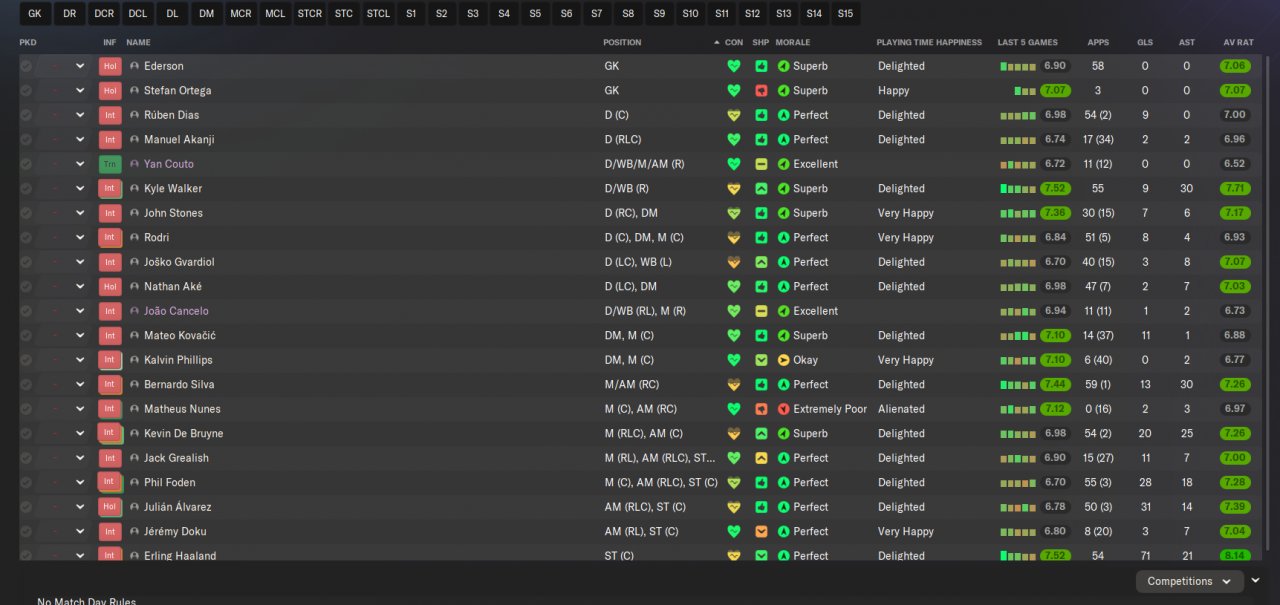The width and height of the screenshot is (1280, 605).
Task: Click Erling Haaland's 8.14 average rating
Action: click(x=1235, y=556)
